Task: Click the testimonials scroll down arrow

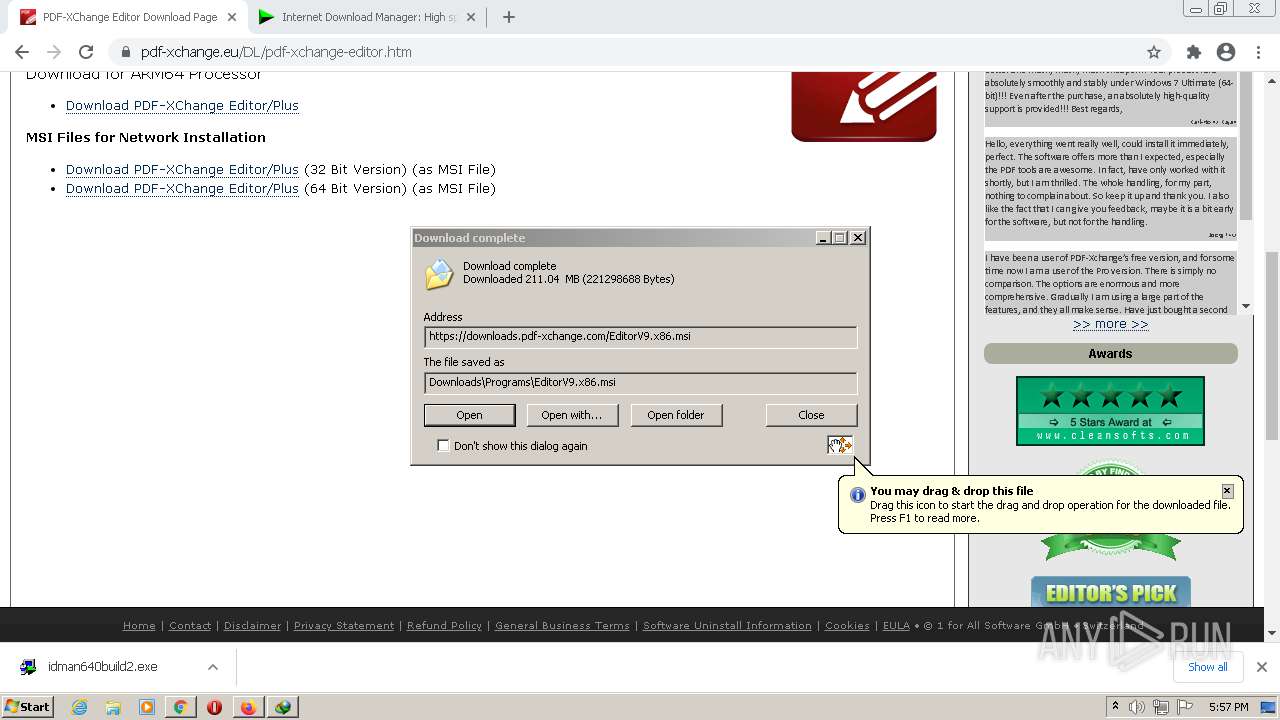Action: [1246, 306]
